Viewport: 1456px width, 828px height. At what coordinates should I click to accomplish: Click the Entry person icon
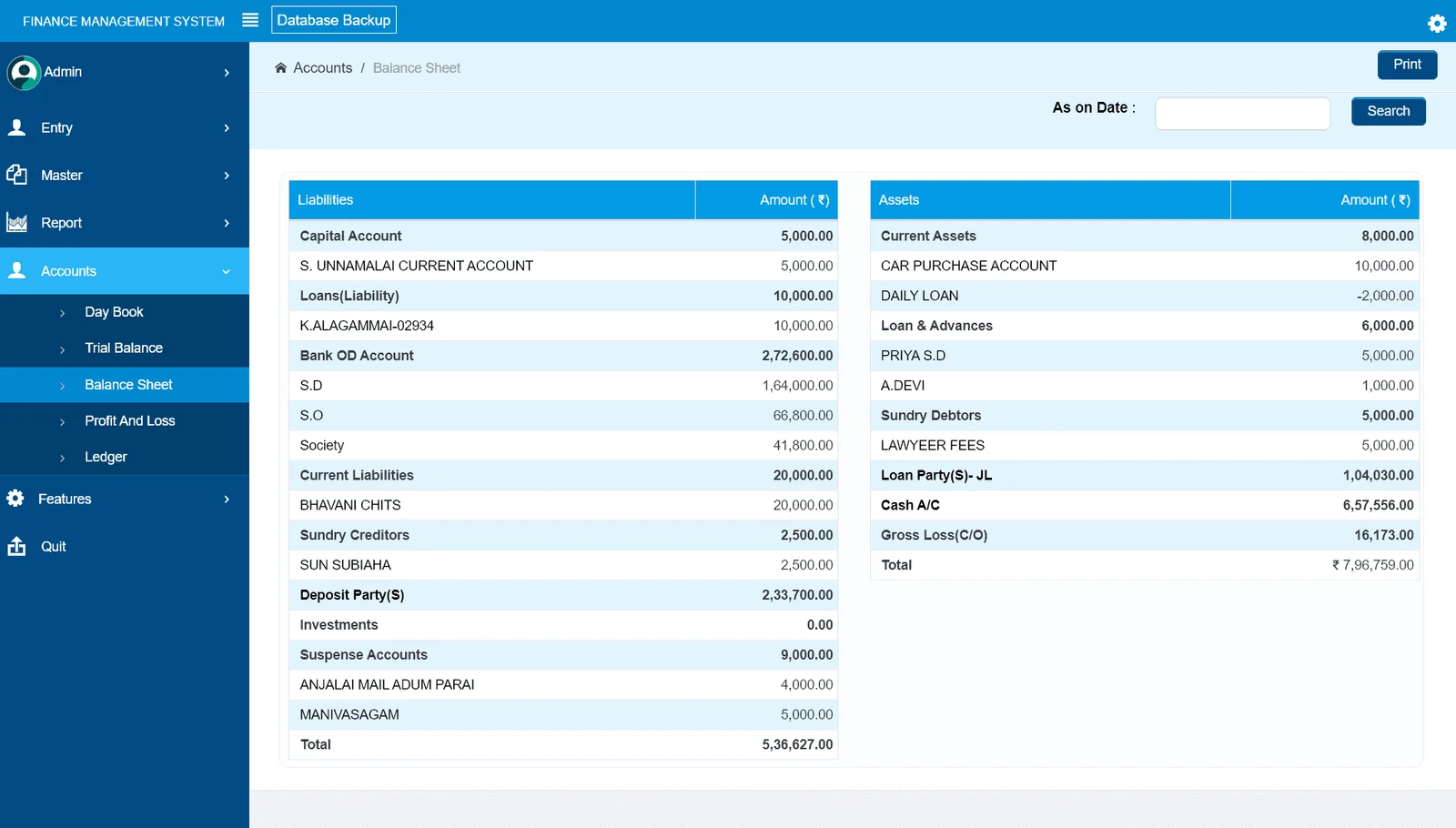pyautogui.click(x=16, y=127)
